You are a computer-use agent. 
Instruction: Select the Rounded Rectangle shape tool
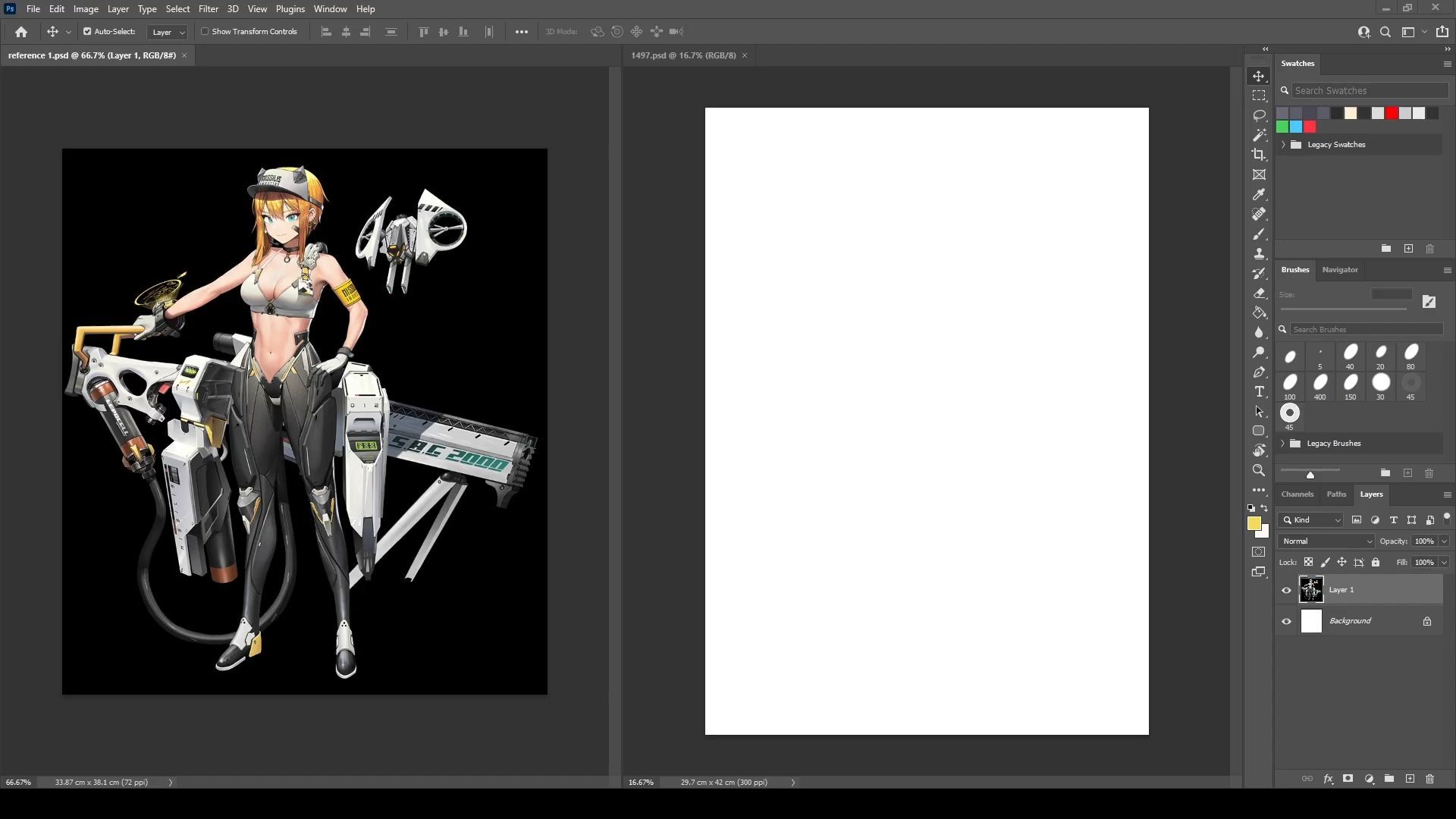(x=1259, y=431)
